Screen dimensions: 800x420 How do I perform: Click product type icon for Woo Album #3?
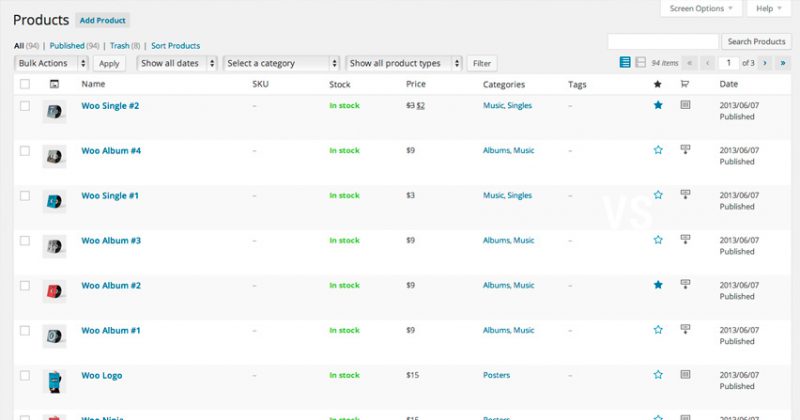coord(685,239)
